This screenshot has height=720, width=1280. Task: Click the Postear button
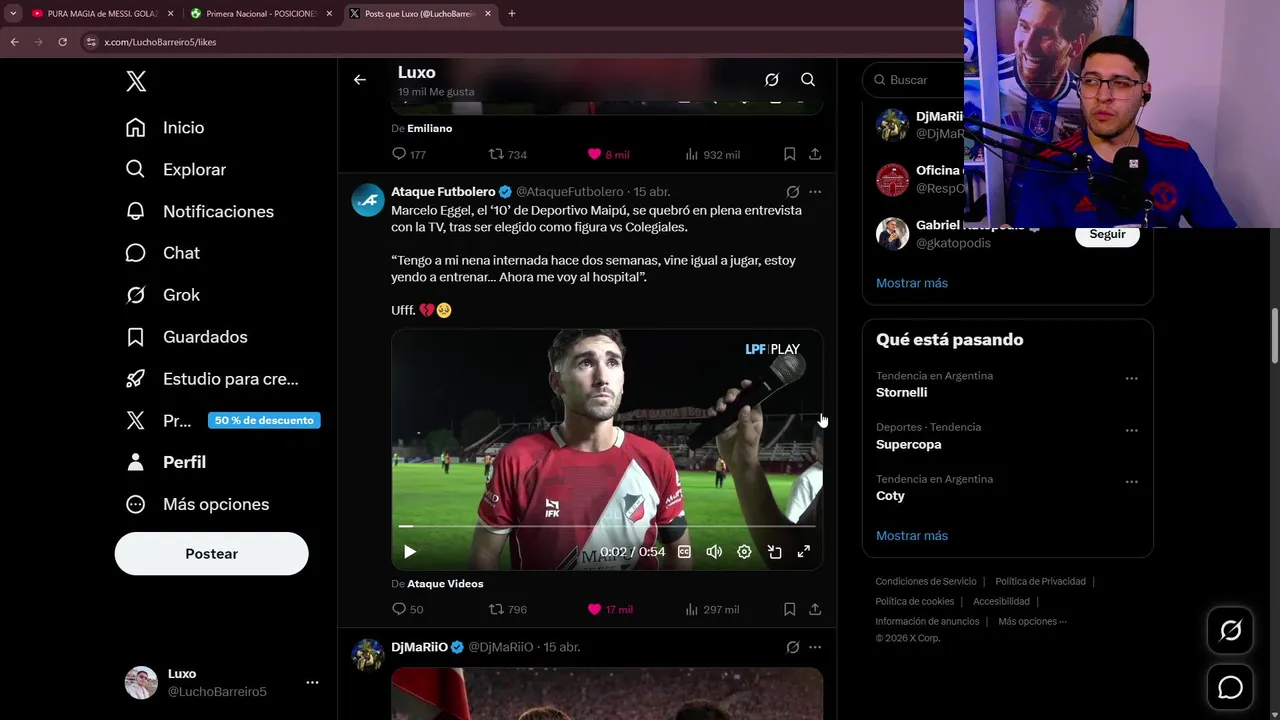click(x=211, y=553)
